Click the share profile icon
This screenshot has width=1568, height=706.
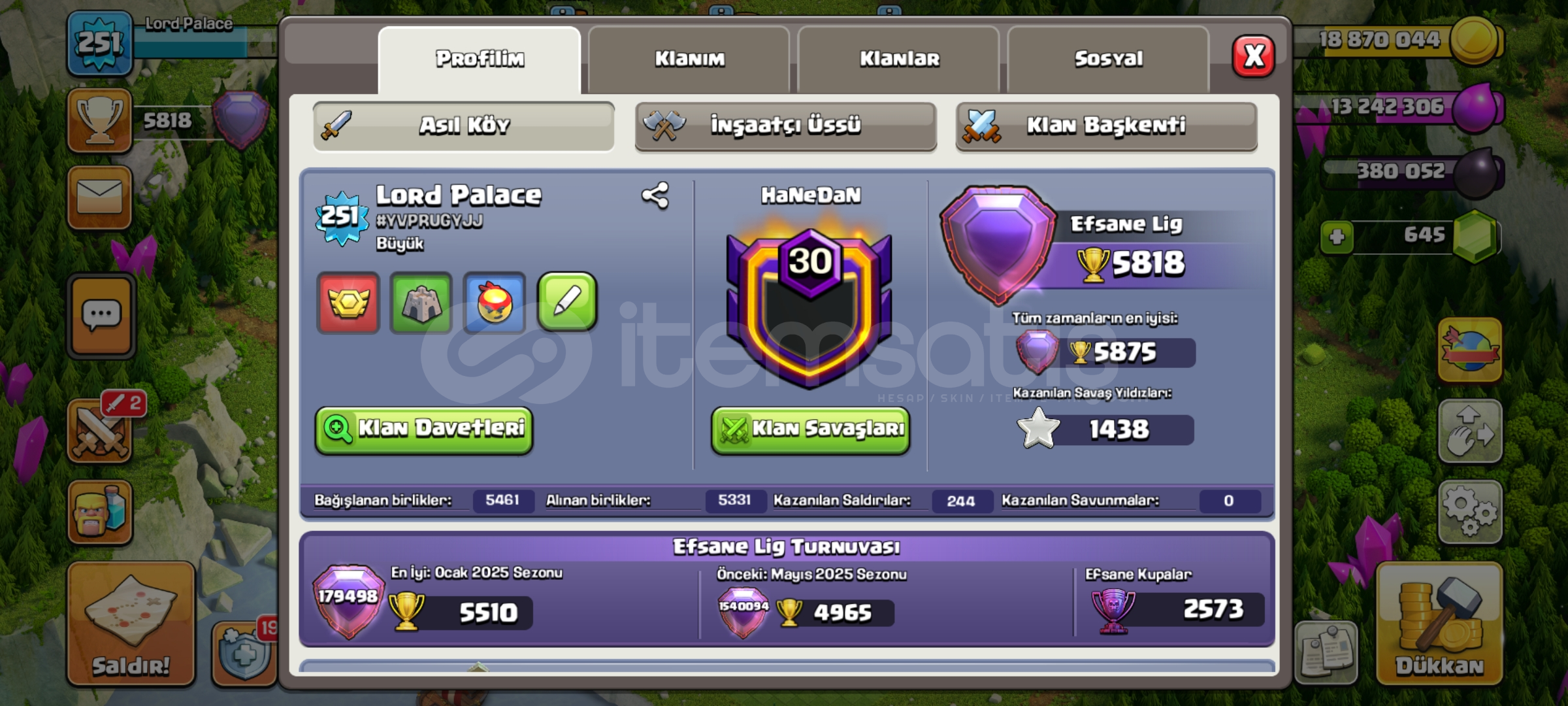pos(655,195)
